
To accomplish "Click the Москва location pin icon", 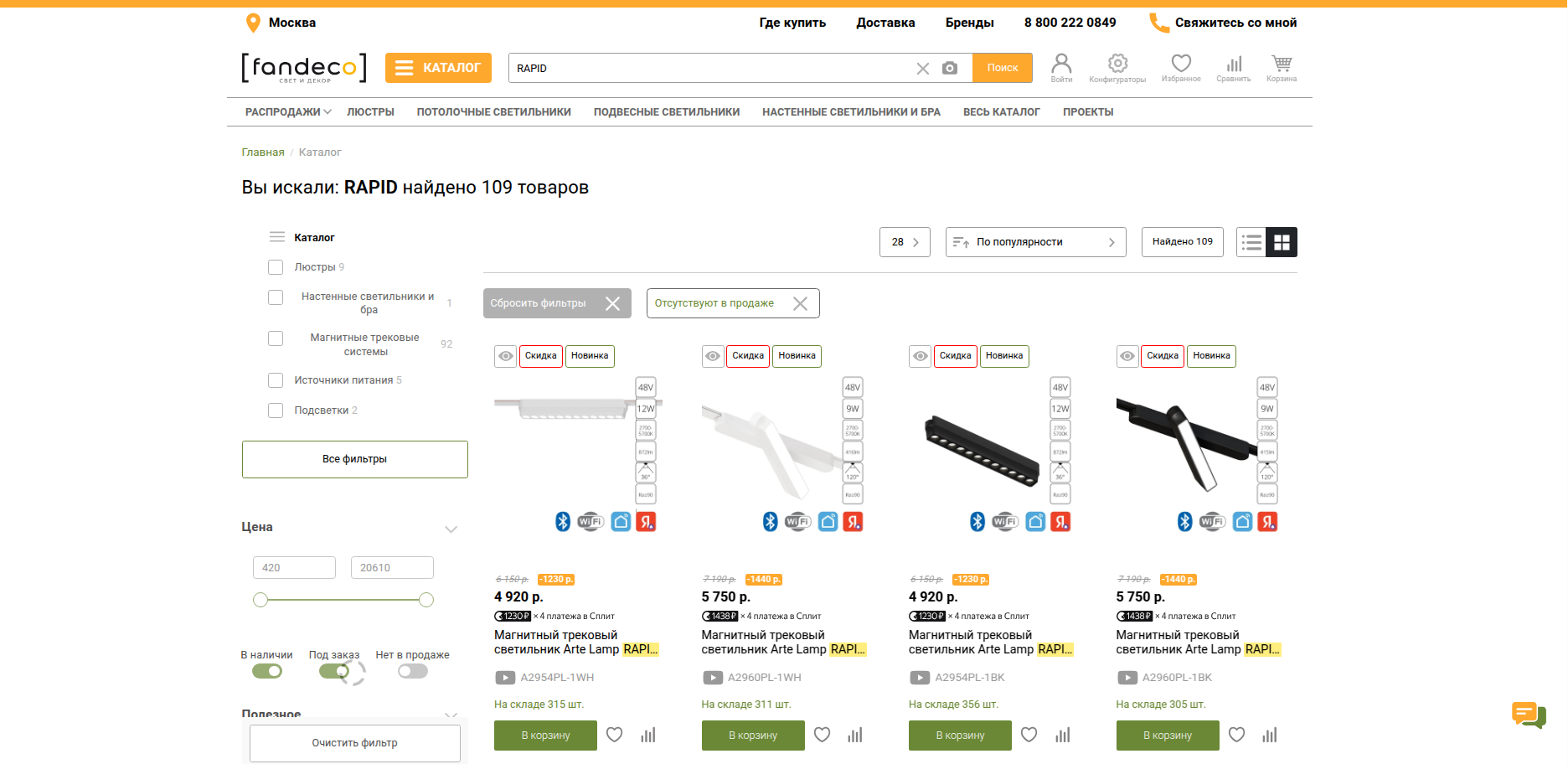I will (x=253, y=23).
